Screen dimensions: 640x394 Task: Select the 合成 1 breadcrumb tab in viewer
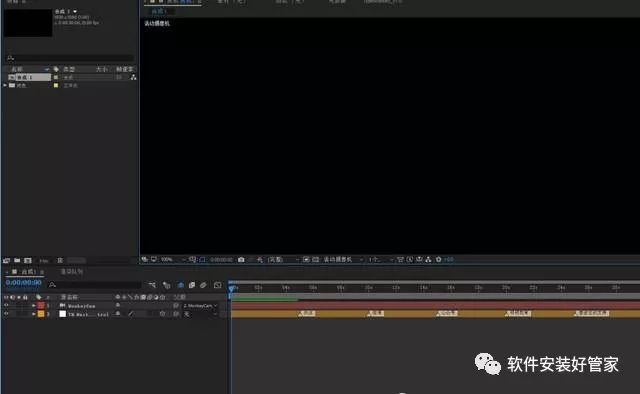(x=159, y=11)
